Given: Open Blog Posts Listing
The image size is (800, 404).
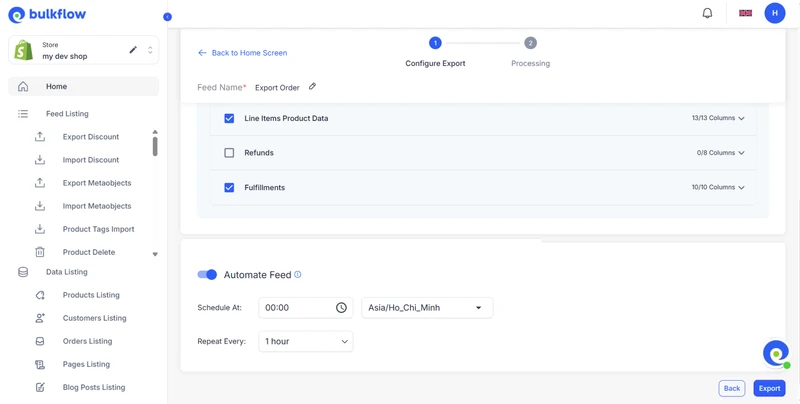Looking at the screenshot, I should click(94, 387).
